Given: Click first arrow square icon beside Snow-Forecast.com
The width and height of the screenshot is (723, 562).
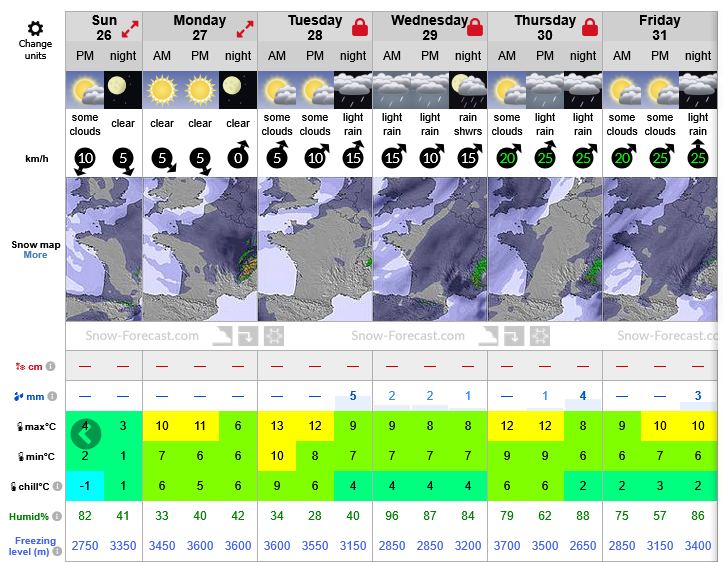Looking at the screenshot, I should point(248,336).
